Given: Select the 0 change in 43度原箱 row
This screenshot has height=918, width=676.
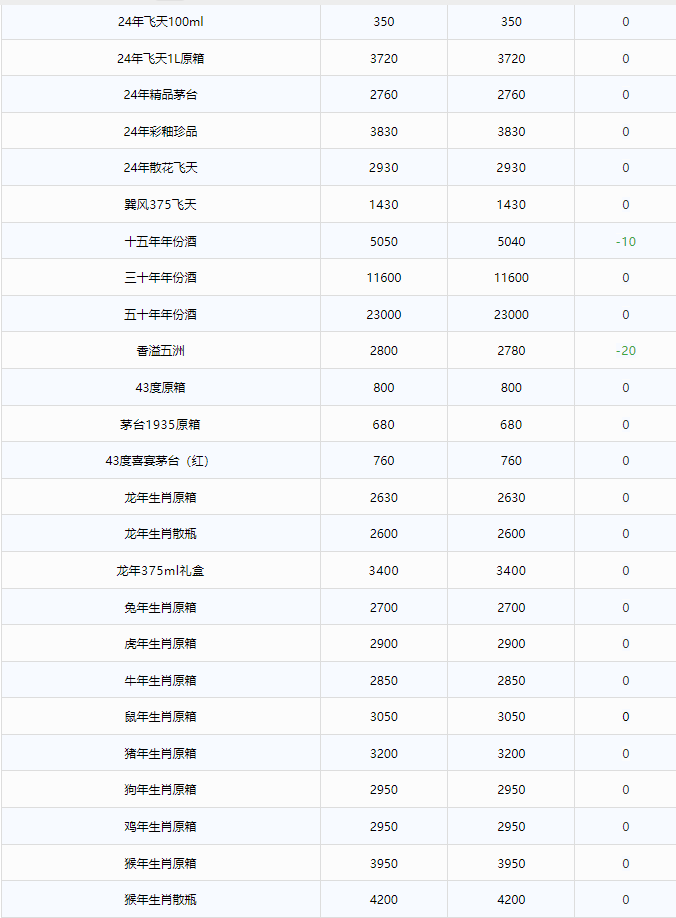Looking at the screenshot, I should [x=626, y=388].
